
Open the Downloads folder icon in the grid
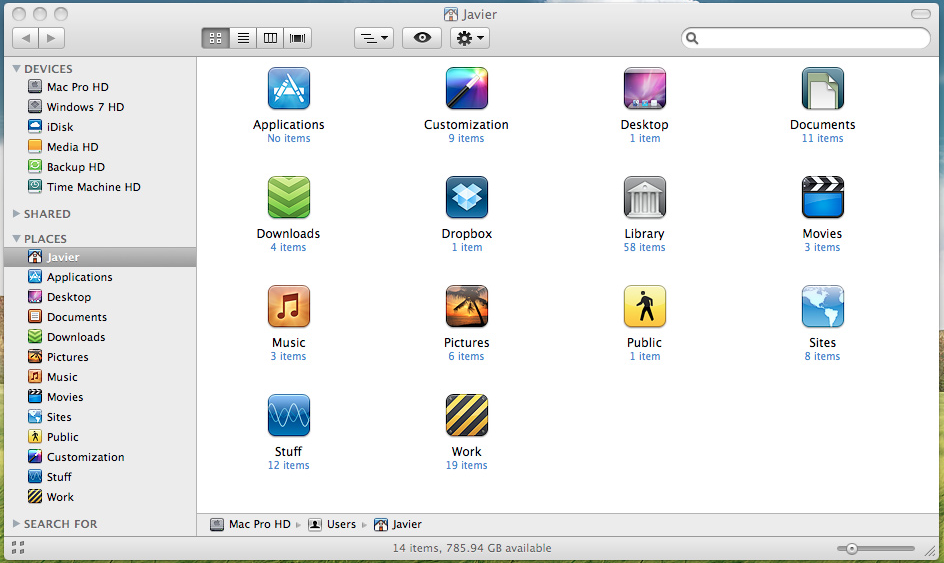point(289,198)
